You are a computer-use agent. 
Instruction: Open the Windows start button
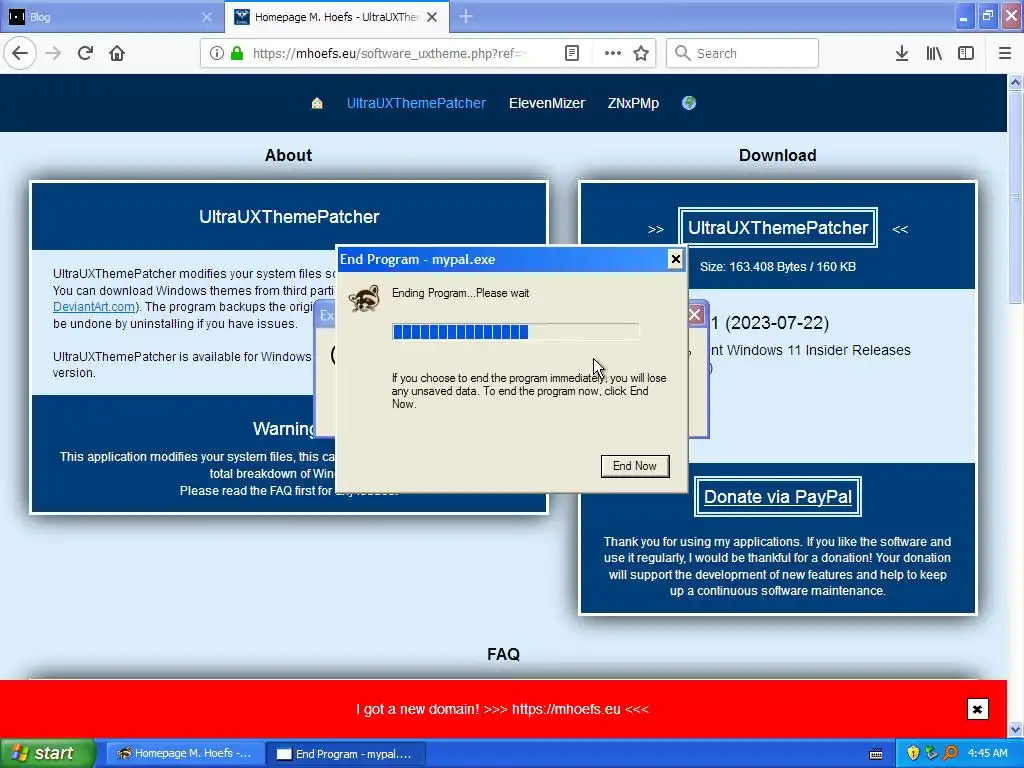48,754
